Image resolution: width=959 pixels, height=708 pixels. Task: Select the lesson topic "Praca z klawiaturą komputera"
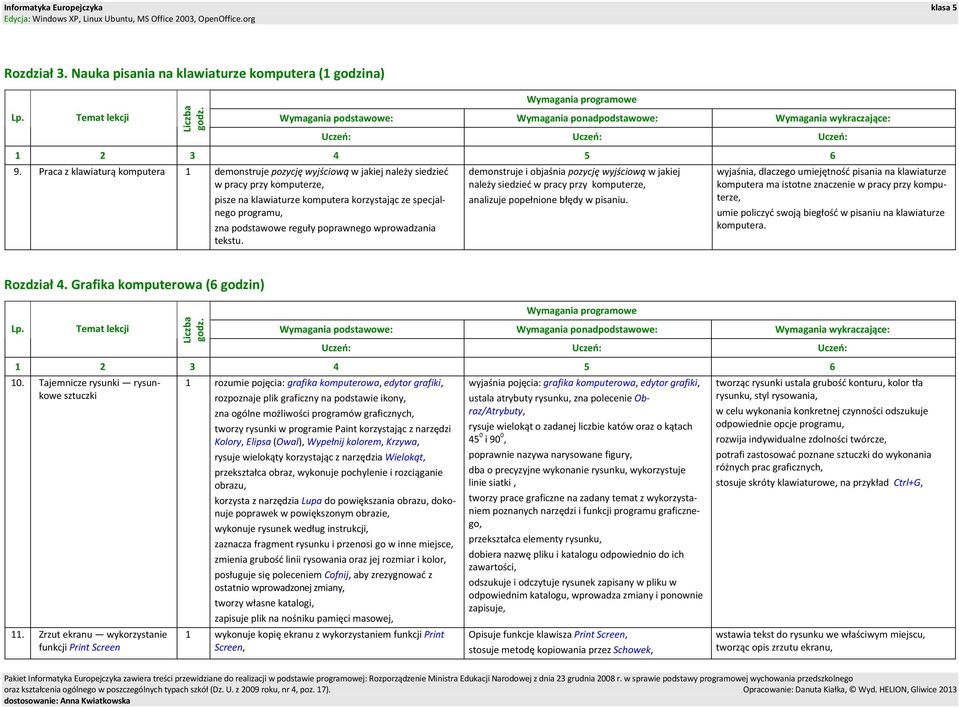click(102, 172)
